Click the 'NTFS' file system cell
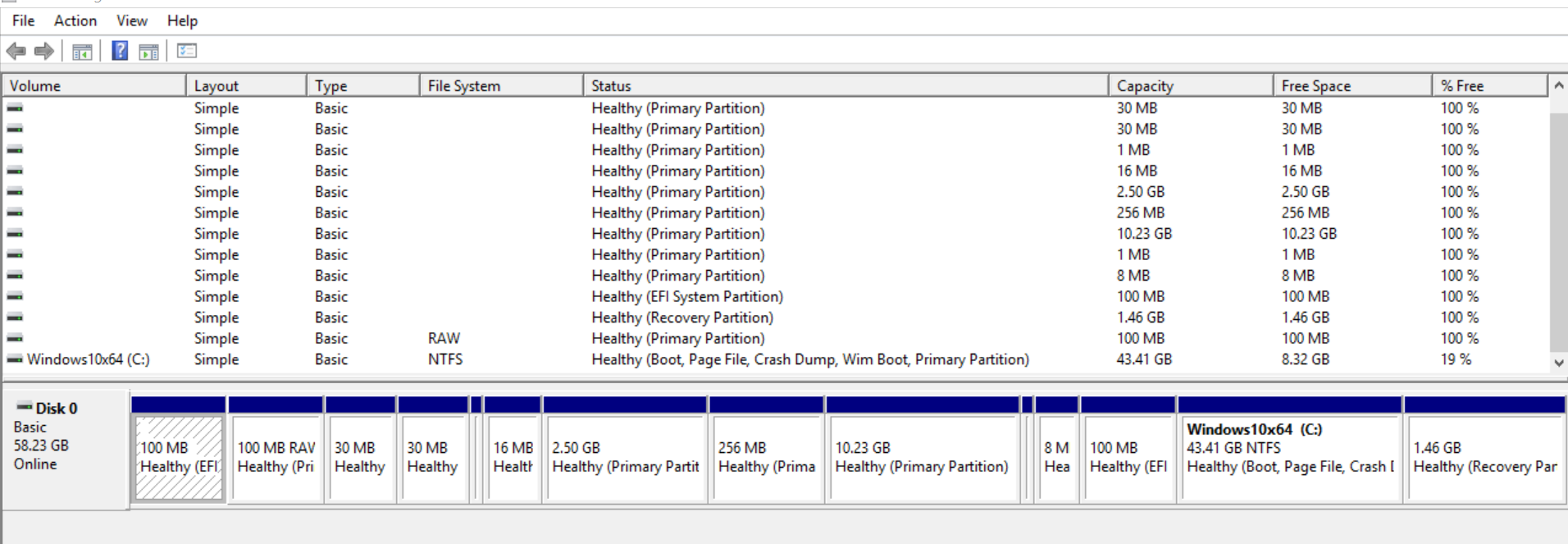 coord(445,359)
